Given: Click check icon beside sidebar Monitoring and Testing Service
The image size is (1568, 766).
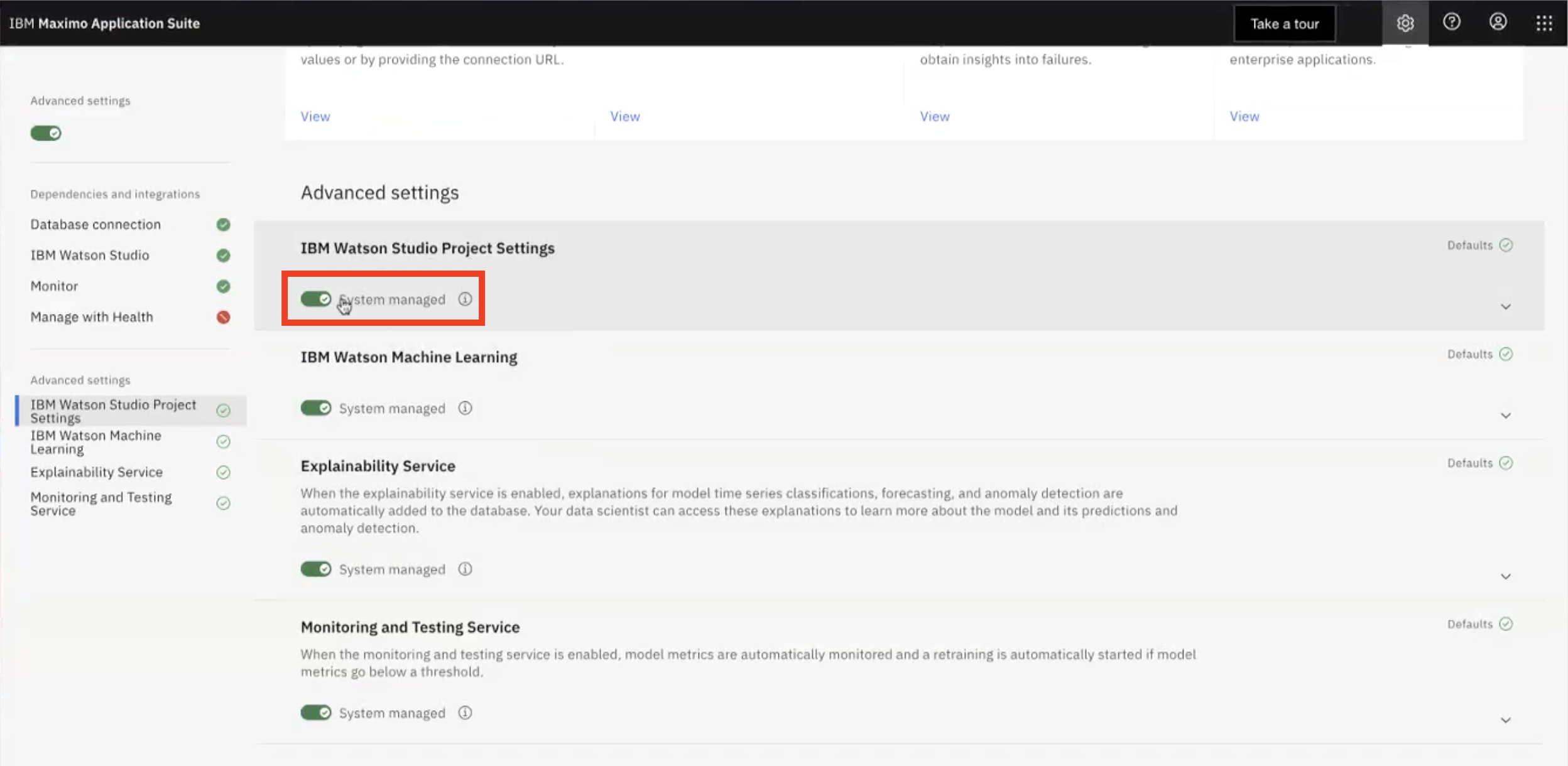Looking at the screenshot, I should pyautogui.click(x=223, y=503).
